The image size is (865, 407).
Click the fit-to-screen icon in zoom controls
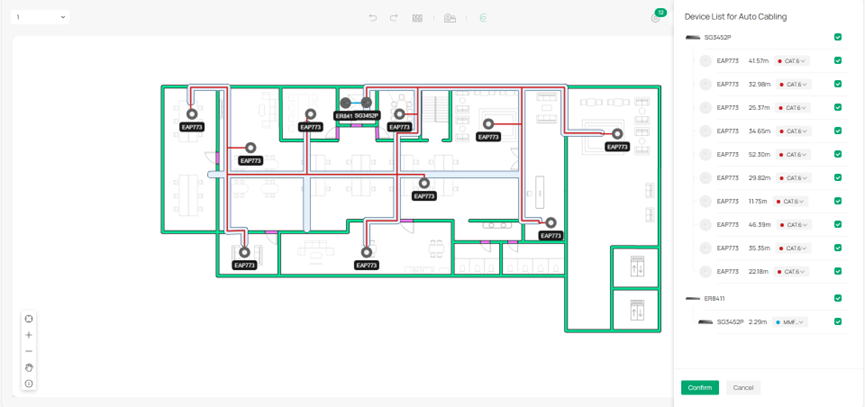pyautogui.click(x=29, y=319)
